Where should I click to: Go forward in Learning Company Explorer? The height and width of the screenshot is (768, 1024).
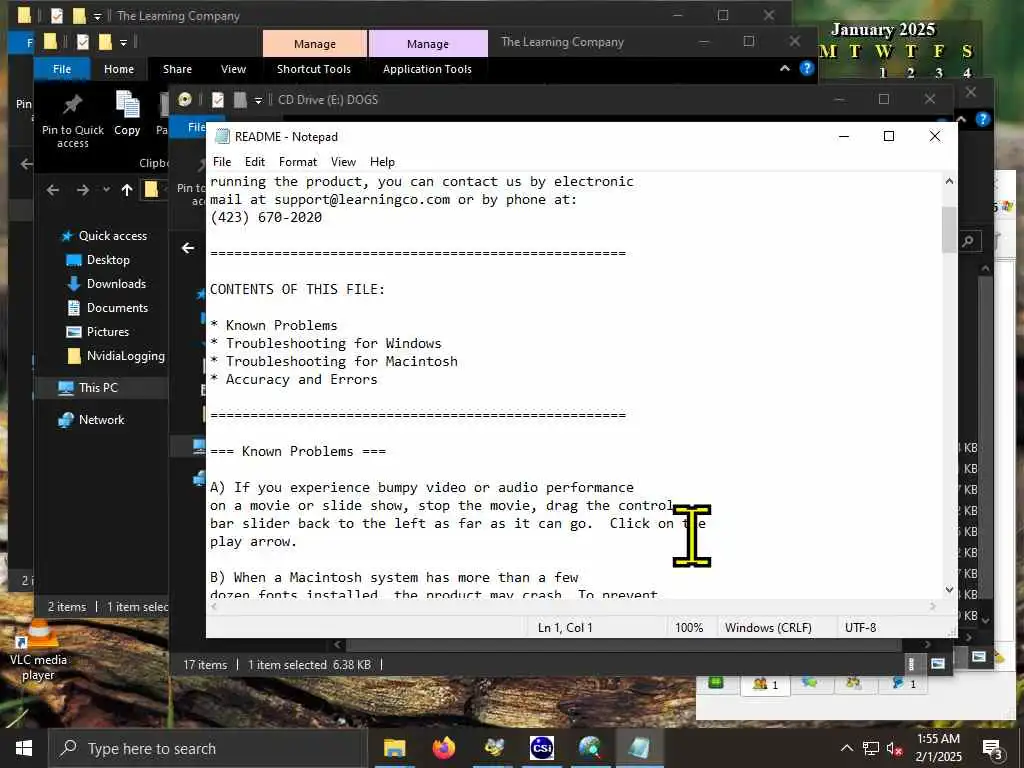coord(82,190)
